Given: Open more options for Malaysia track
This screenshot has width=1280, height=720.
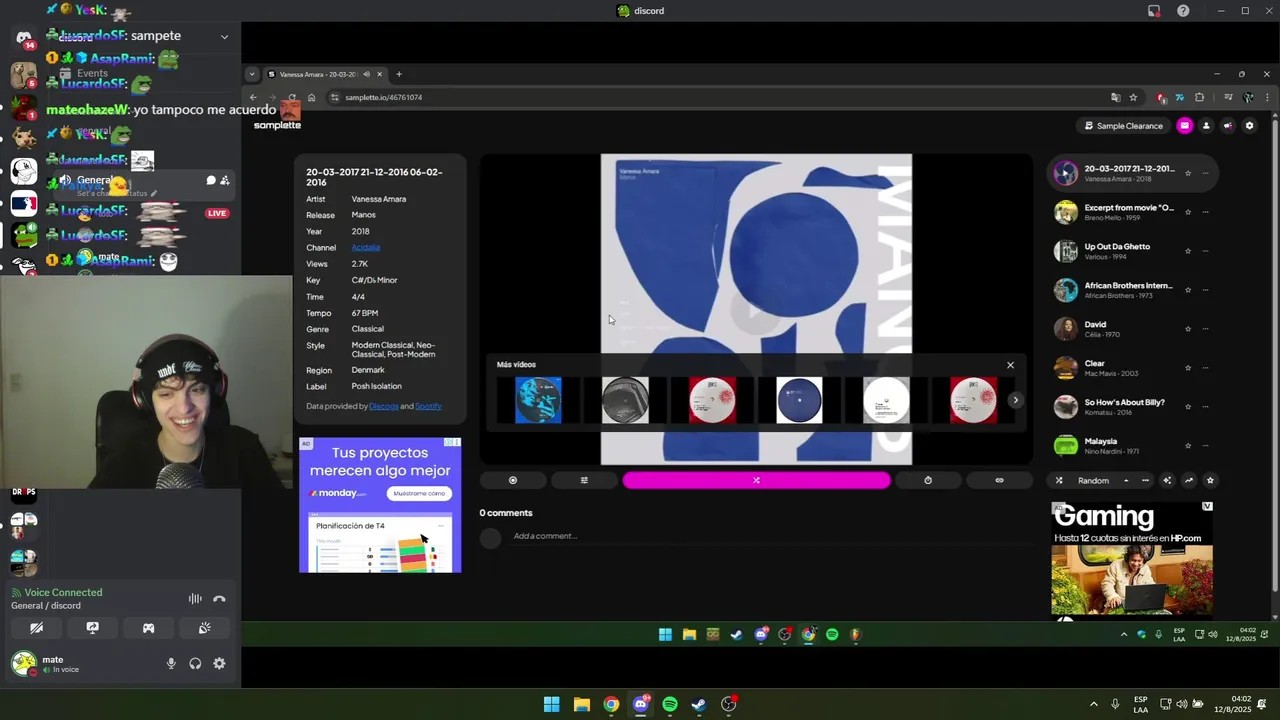Looking at the screenshot, I should click(1205, 446).
